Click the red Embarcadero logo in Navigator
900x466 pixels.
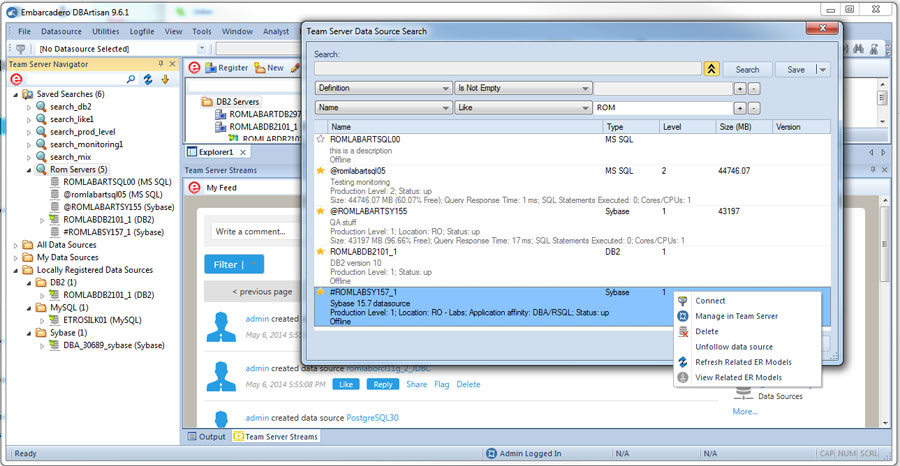[x=17, y=79]
